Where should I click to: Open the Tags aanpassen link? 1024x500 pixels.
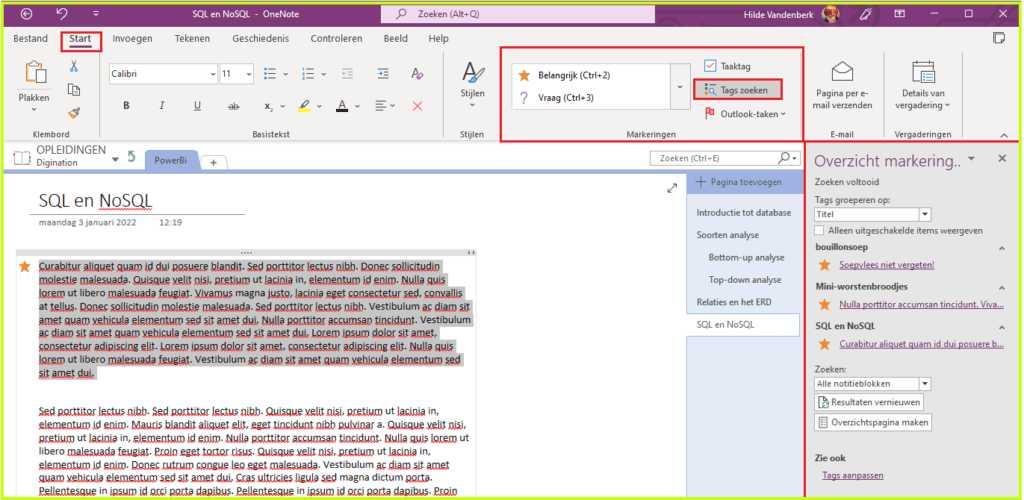853,476
